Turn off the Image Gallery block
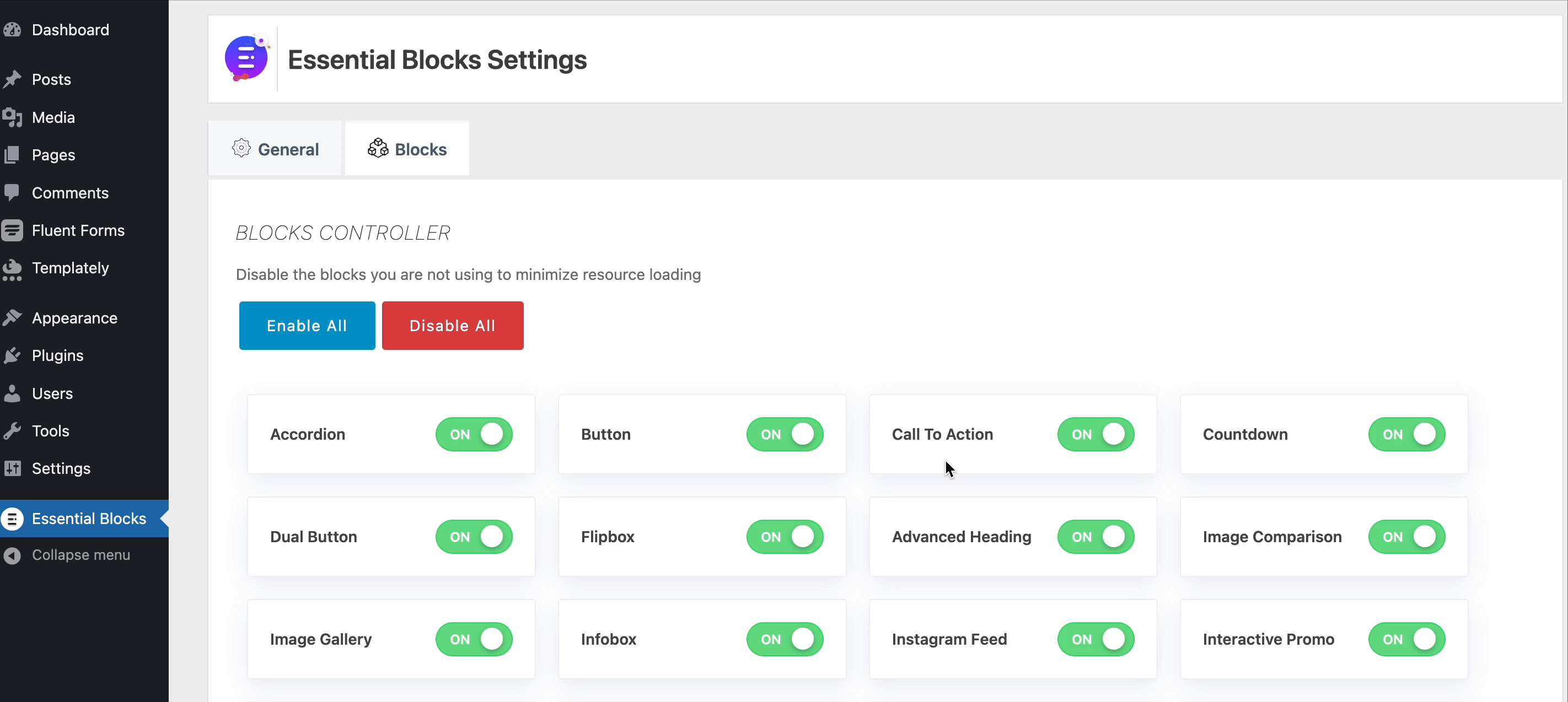 click(474, 639)
